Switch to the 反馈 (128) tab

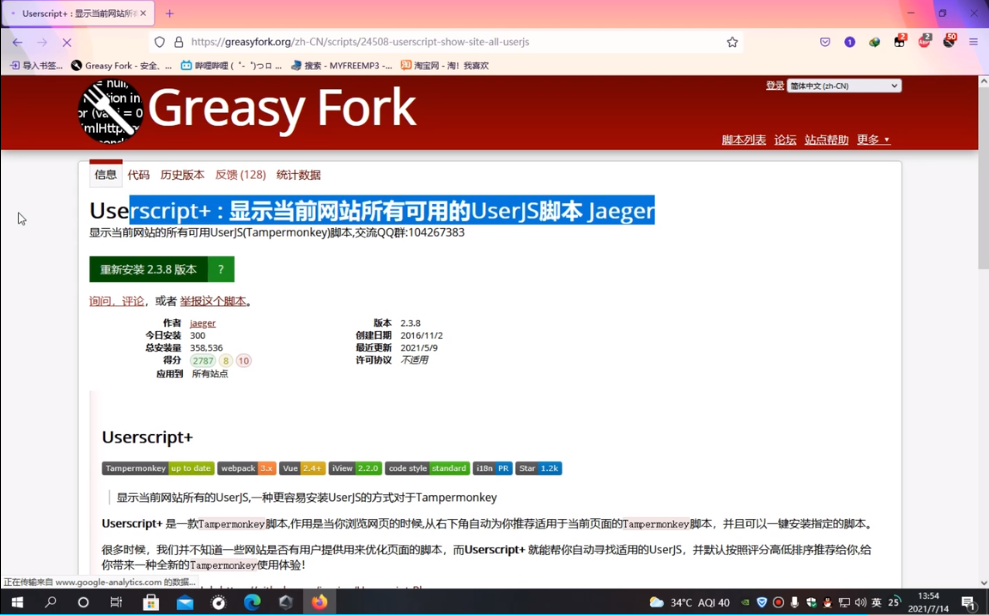pos(240,175)
